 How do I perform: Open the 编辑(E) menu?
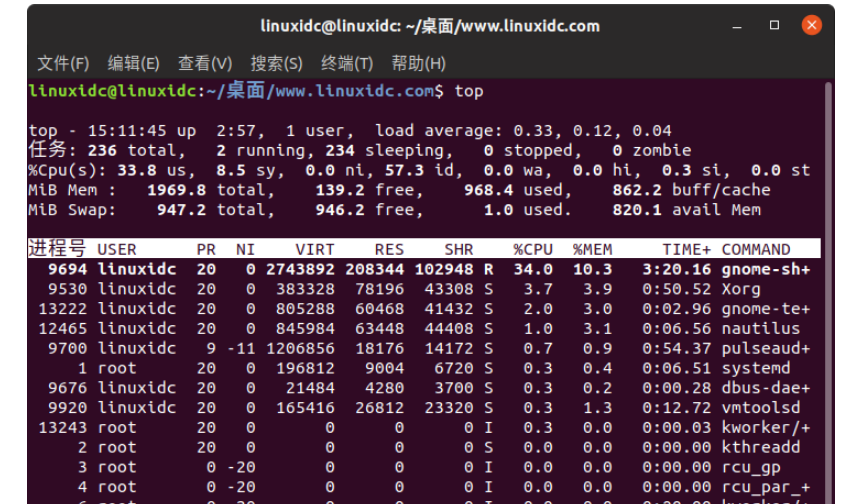(133, 64)
